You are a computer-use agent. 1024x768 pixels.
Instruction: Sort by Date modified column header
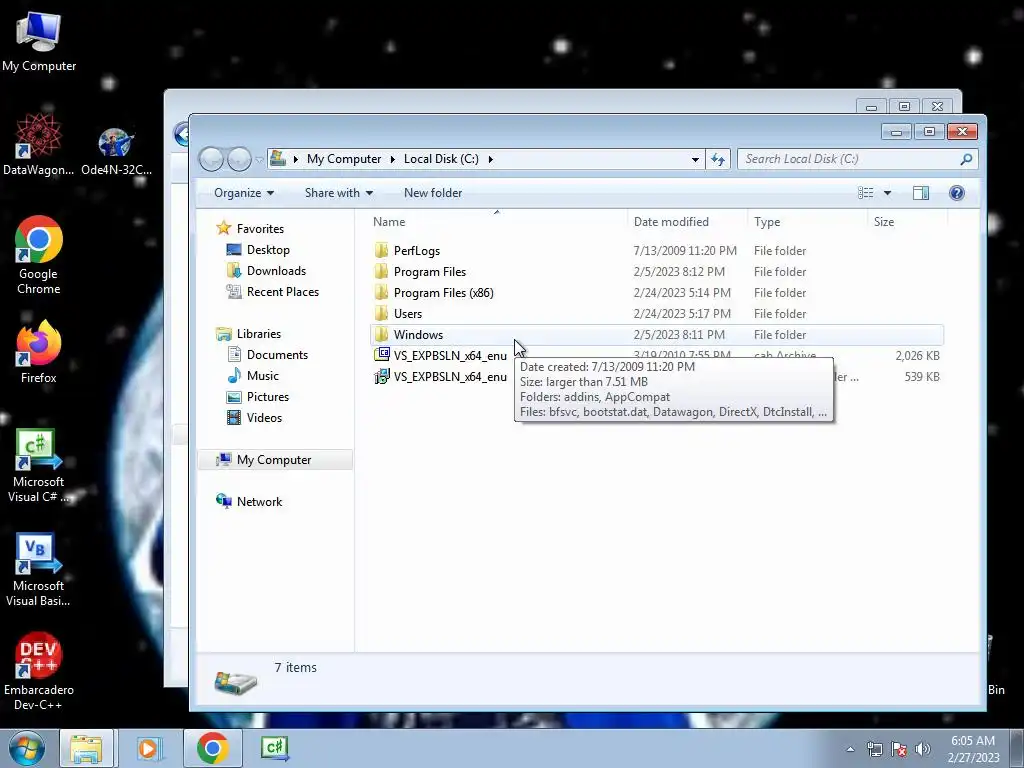coord(687,221)
